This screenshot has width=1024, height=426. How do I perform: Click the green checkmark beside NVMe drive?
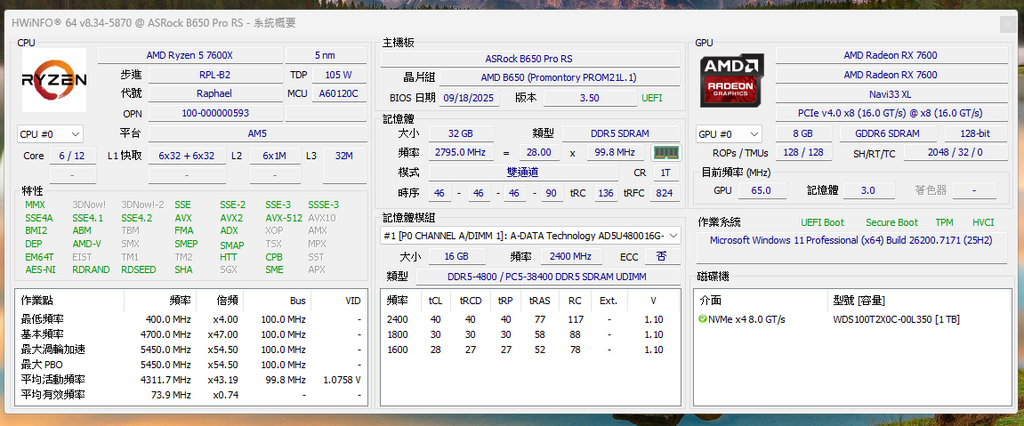(x=703, y=319)
